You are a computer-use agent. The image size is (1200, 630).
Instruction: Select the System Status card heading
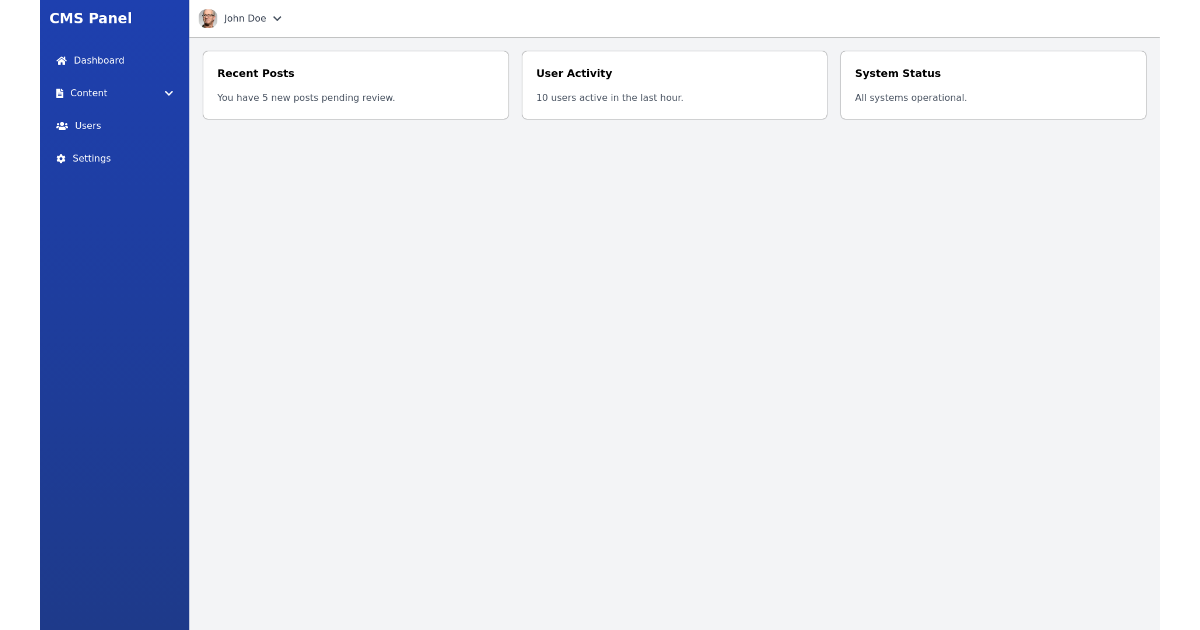click(x=898, y=73)
